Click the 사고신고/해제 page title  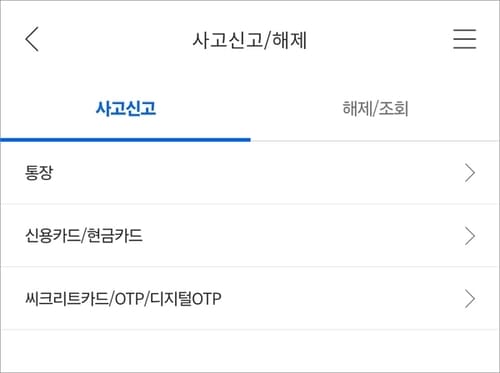(250, 40)
